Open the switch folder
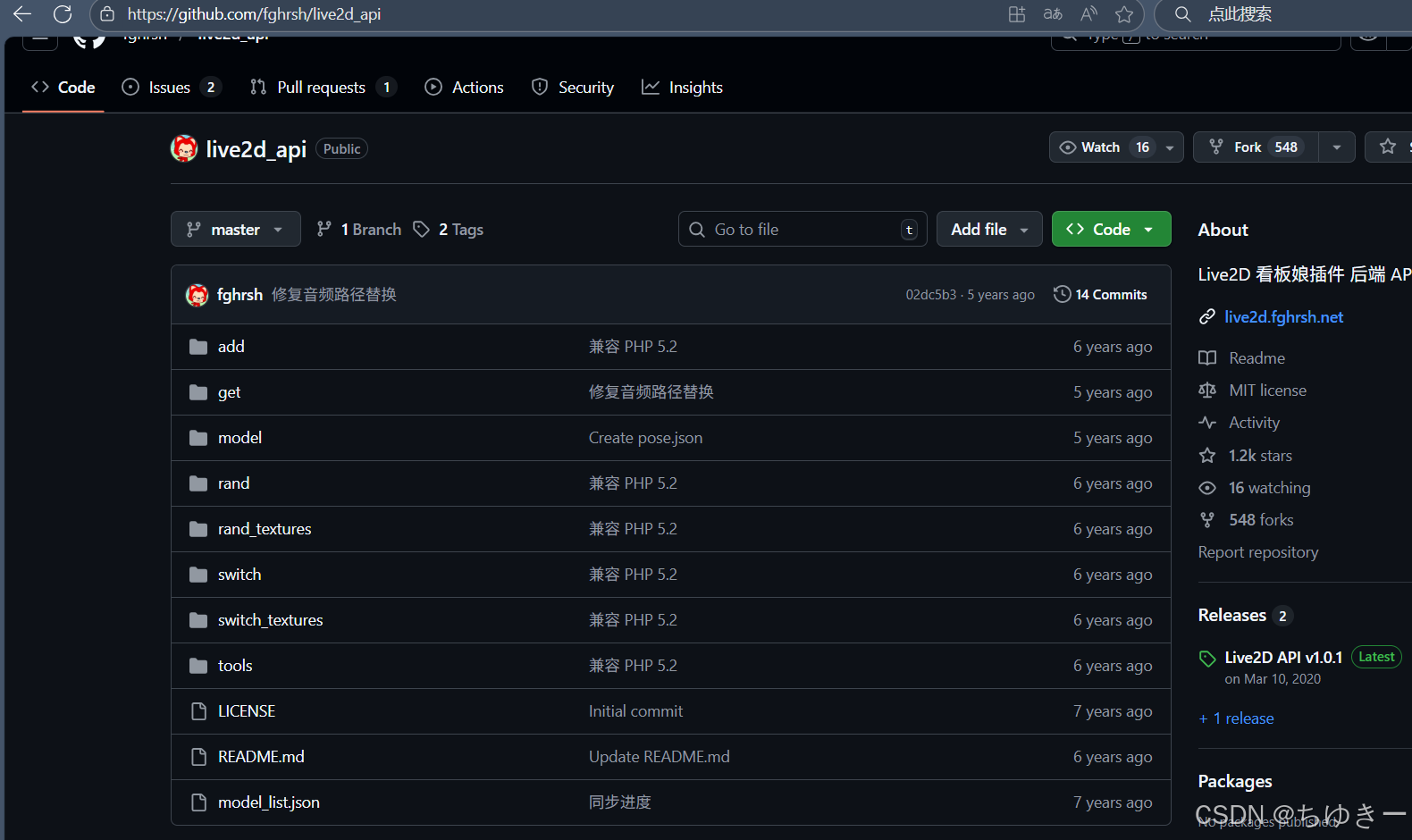This screenshot has height=840, width=1412. (240, 575)
